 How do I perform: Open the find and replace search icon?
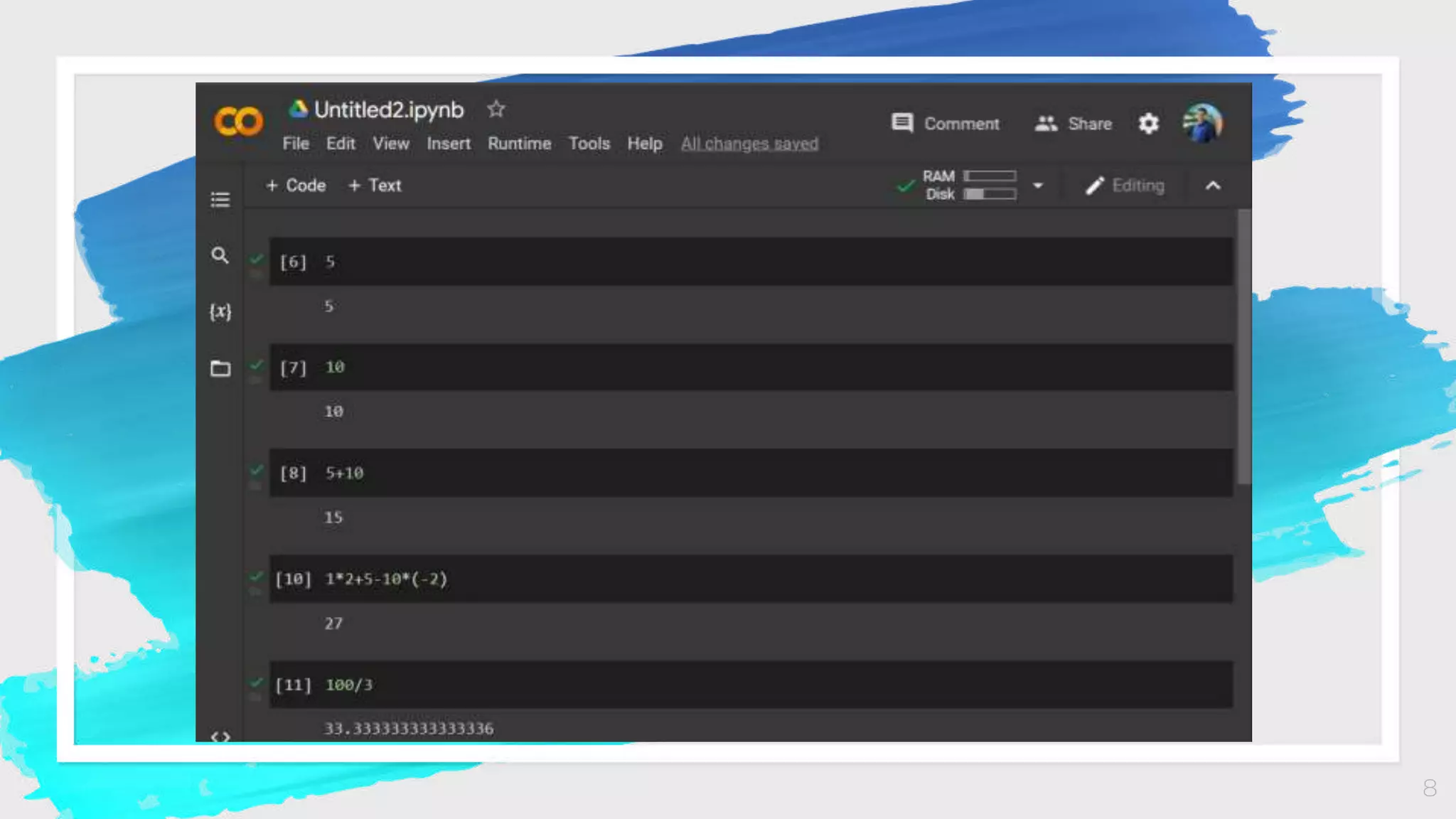pyautogui.click(x=220, y=255)
